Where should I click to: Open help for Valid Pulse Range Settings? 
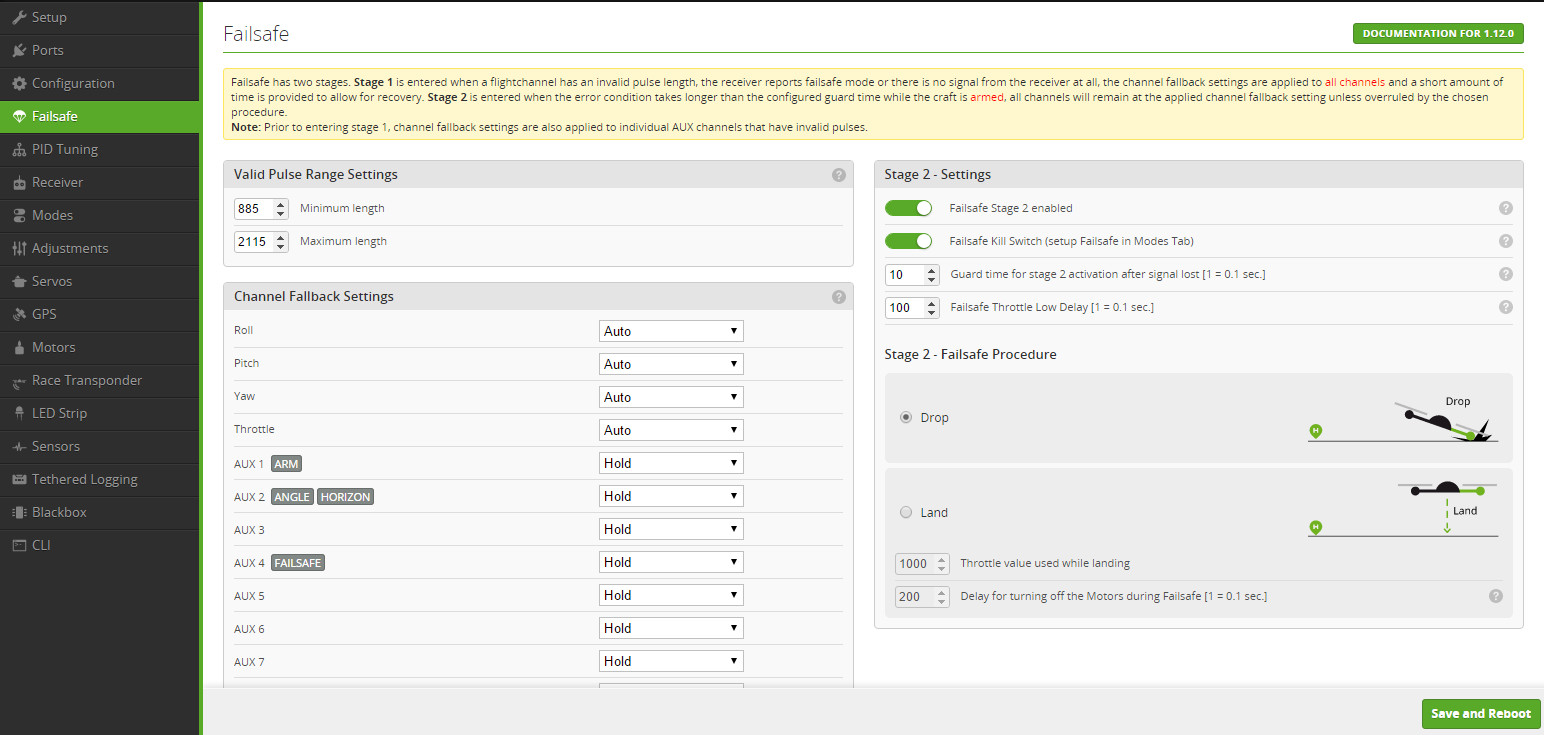[838, 174]
